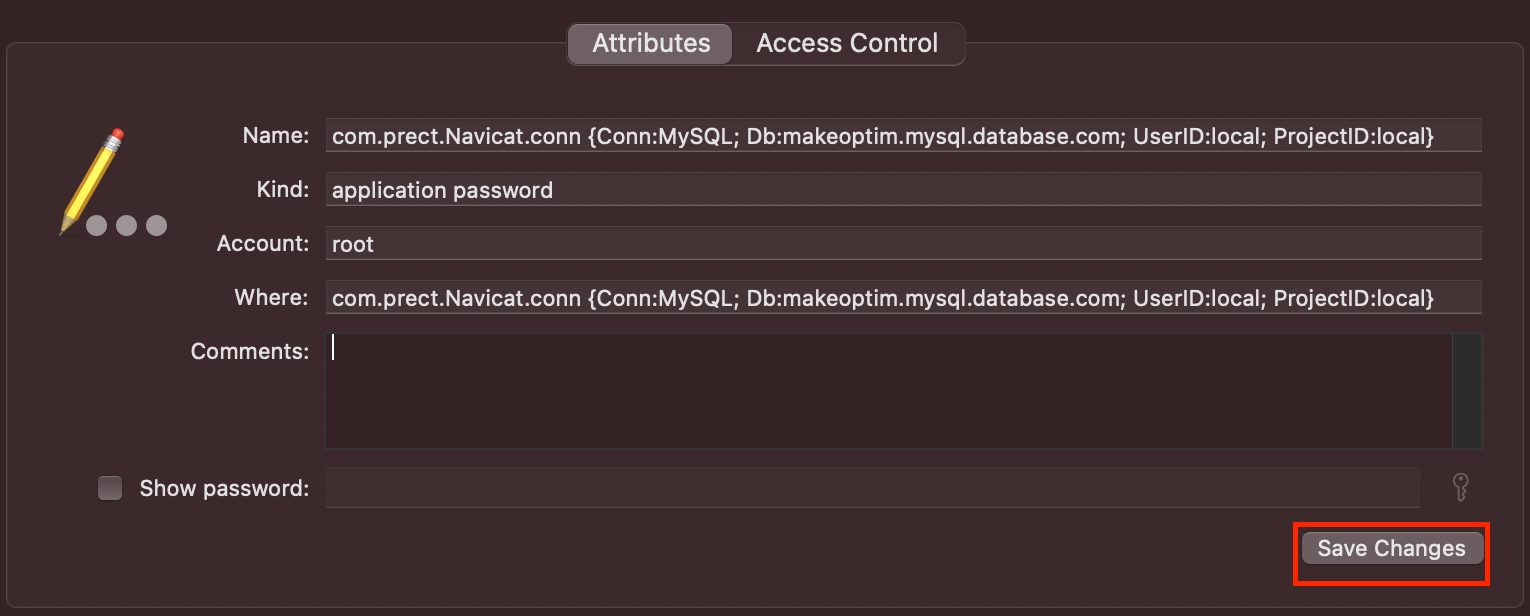The height and width of the screenshot is (616, 1530).
Task: Click the Kind label
Action: point(283,189)
